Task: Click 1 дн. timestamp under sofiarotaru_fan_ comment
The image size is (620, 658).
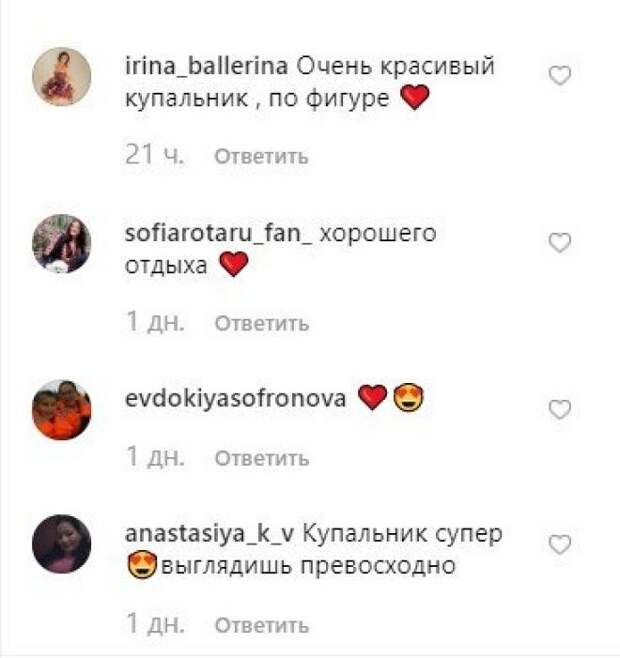Action: [x=155, y=322]
